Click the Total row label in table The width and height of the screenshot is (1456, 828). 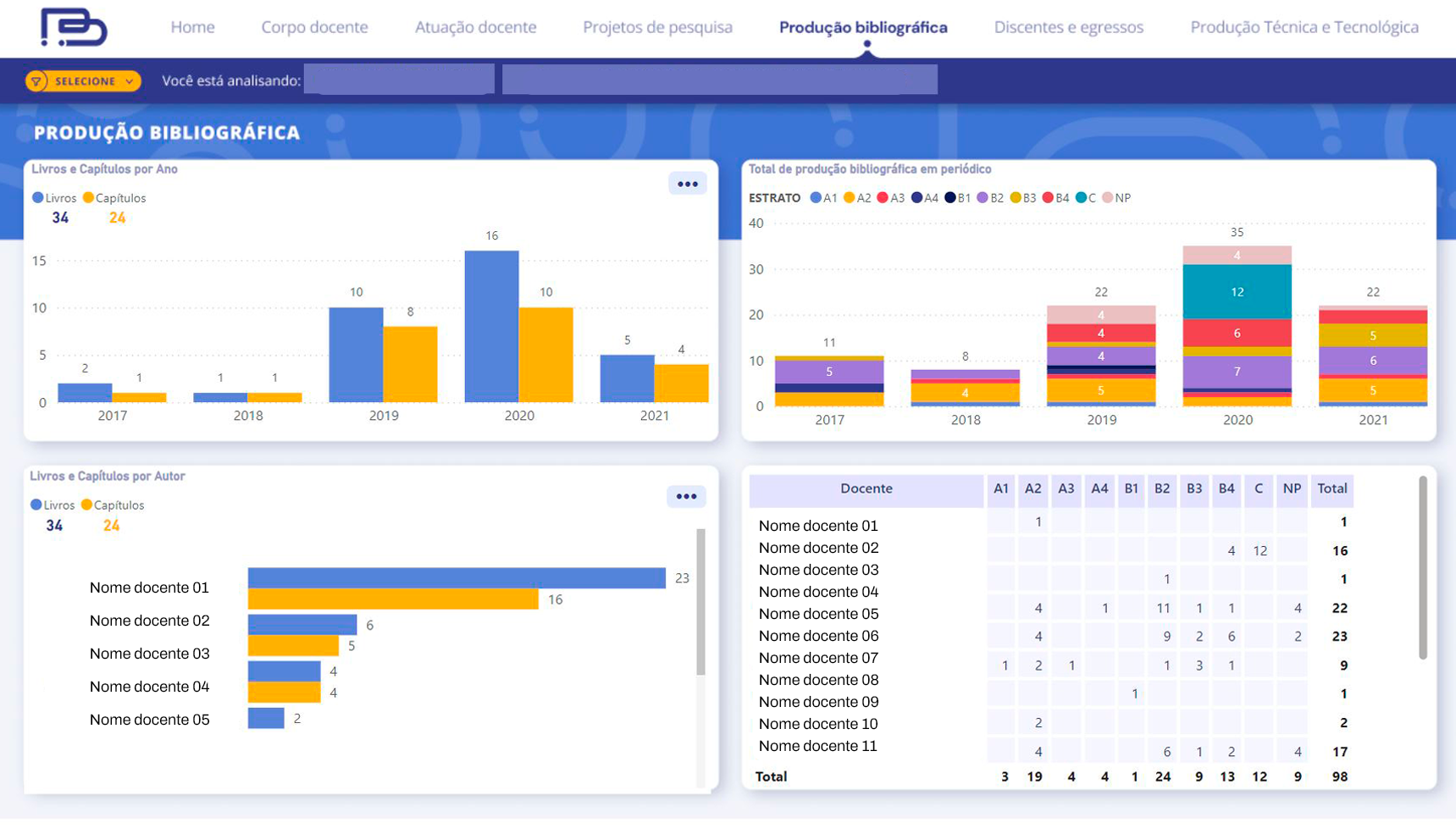(771, 776)
